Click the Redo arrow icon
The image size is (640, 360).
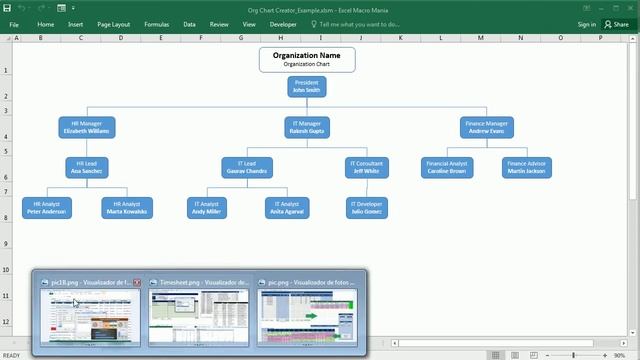(41, 8)
